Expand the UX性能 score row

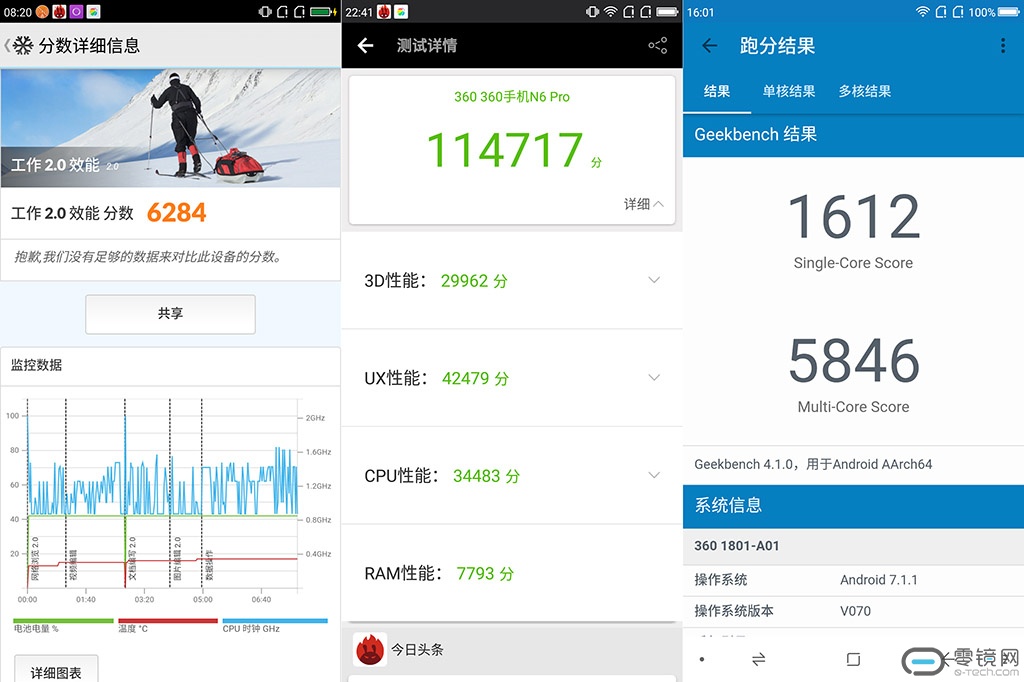click(654, 378)
